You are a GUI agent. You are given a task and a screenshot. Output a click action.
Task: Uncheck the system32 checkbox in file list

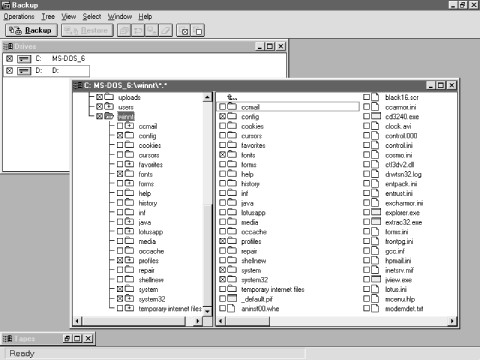223,279
